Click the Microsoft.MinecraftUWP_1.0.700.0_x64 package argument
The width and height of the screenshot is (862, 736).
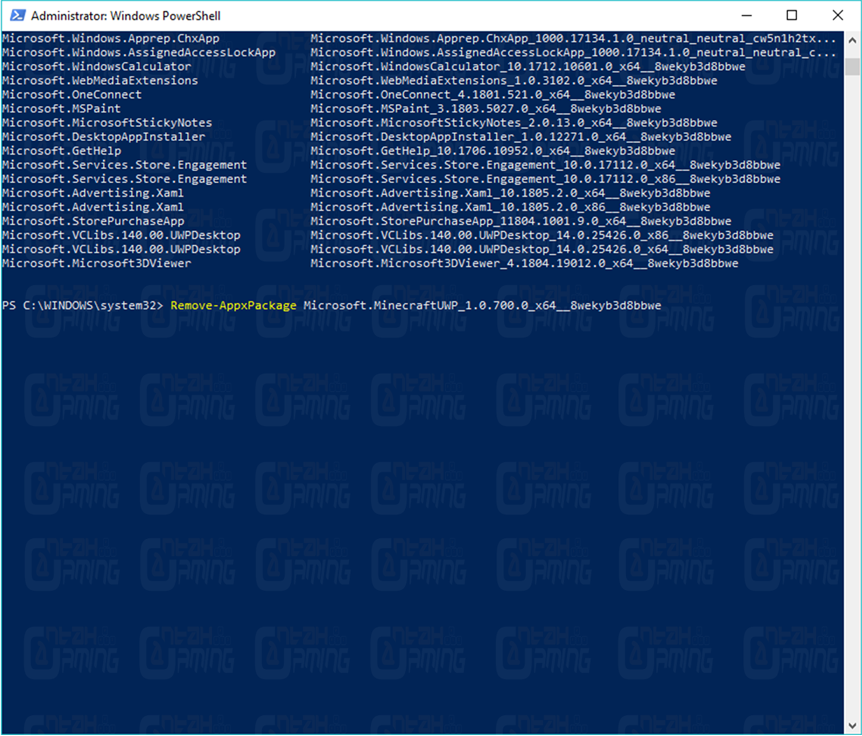pos(482,306)
